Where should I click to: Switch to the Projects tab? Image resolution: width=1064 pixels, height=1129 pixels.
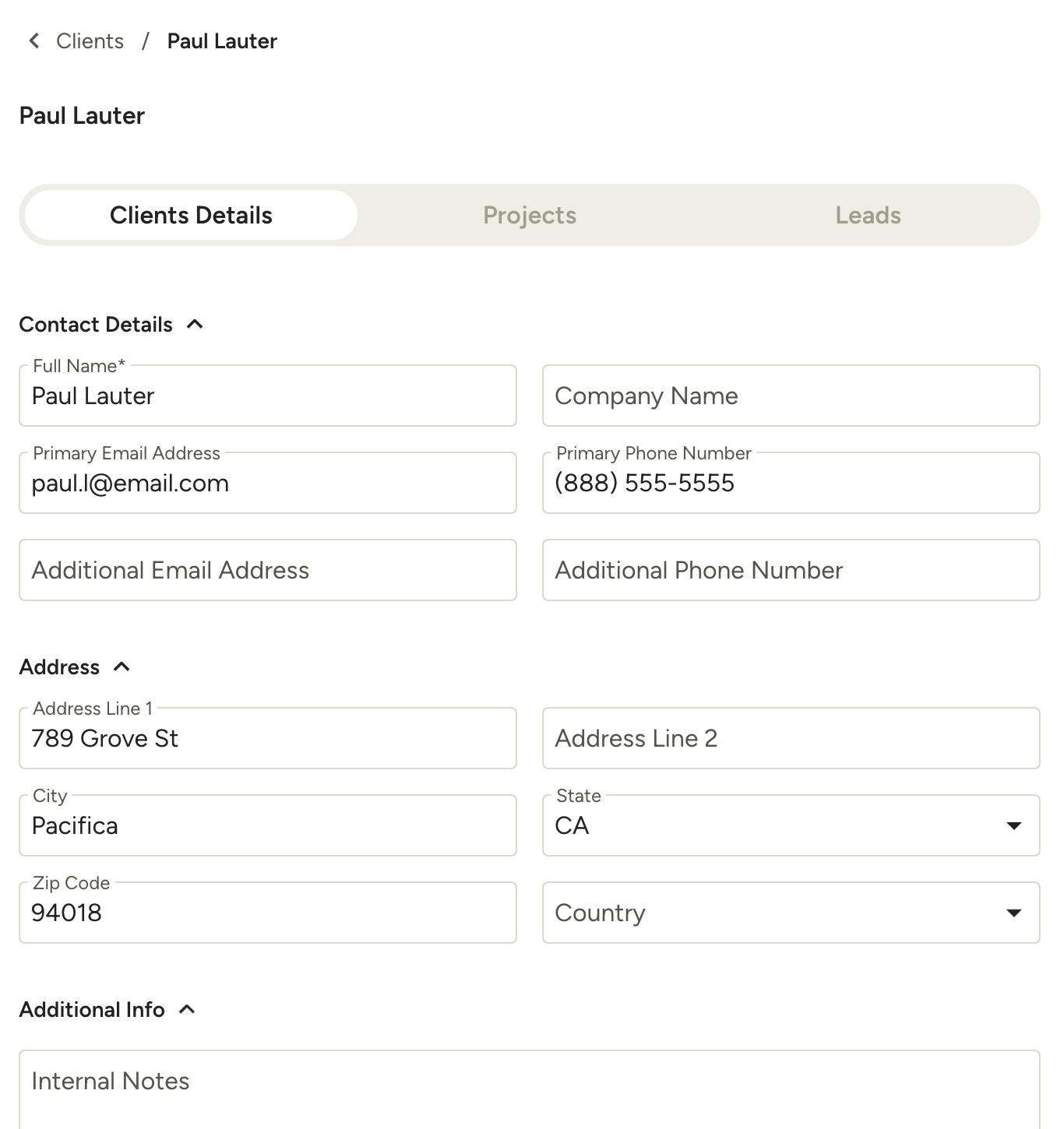click(530, 215)
